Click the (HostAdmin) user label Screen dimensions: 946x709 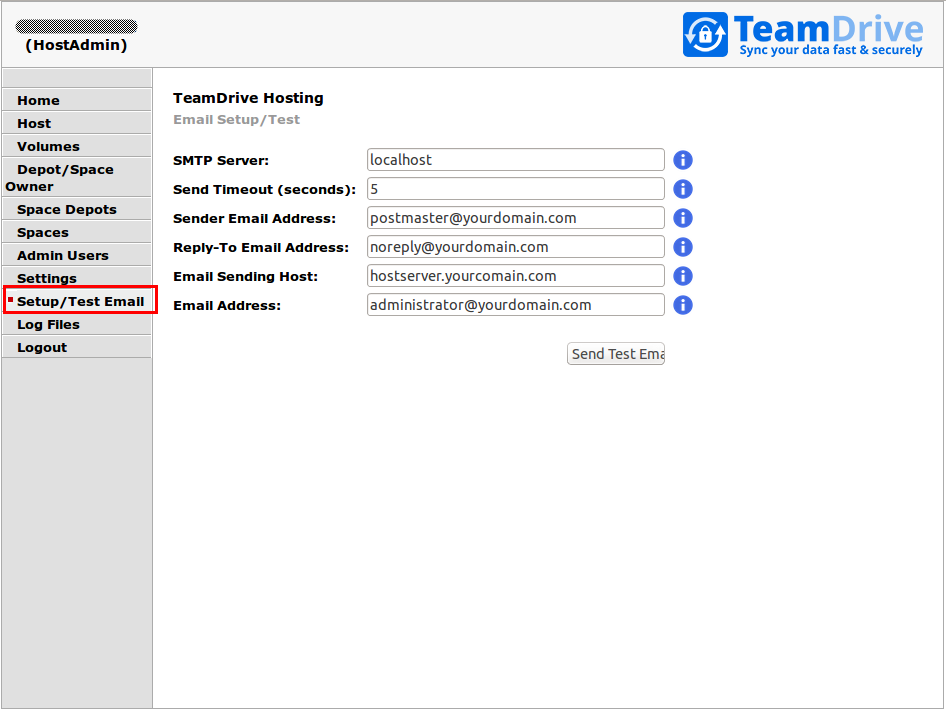pos(76,45)
